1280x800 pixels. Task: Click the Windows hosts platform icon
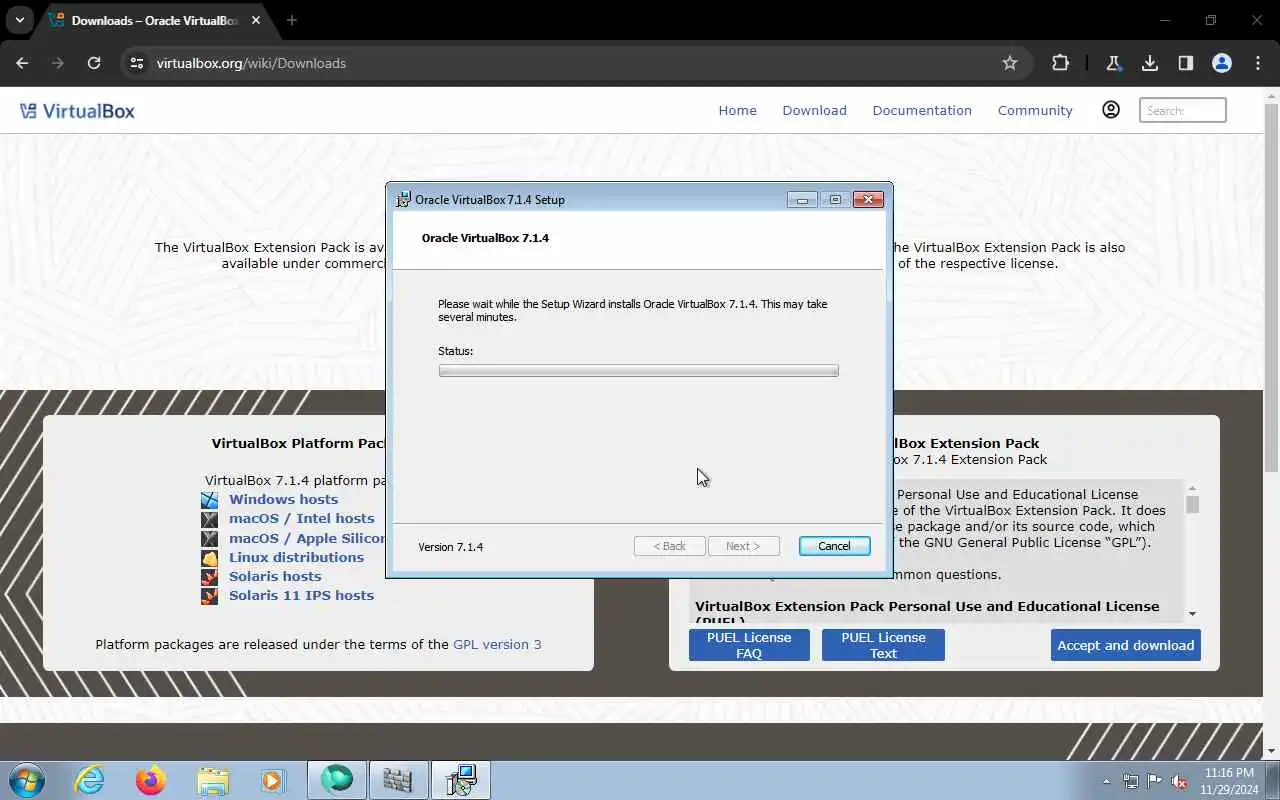(x=209, y=500)
